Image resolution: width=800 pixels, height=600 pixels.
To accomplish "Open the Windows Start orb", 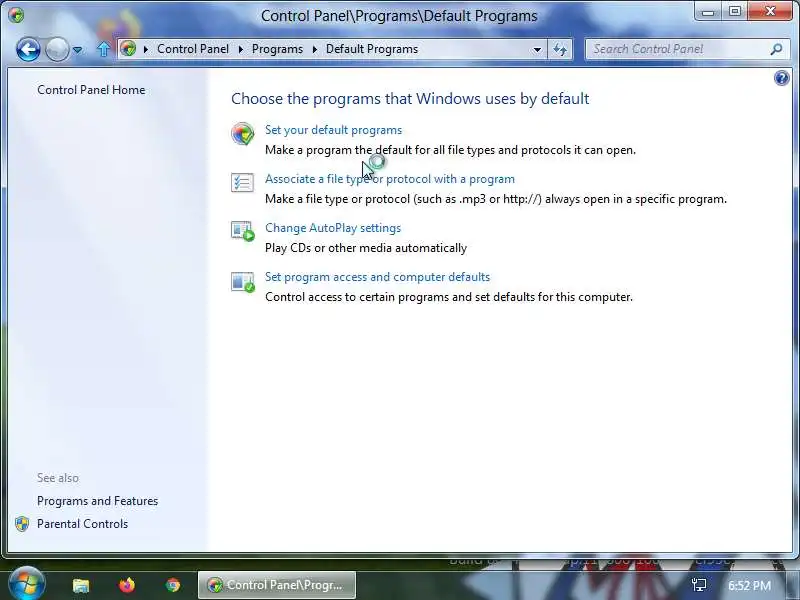I will tap(26, 584).
